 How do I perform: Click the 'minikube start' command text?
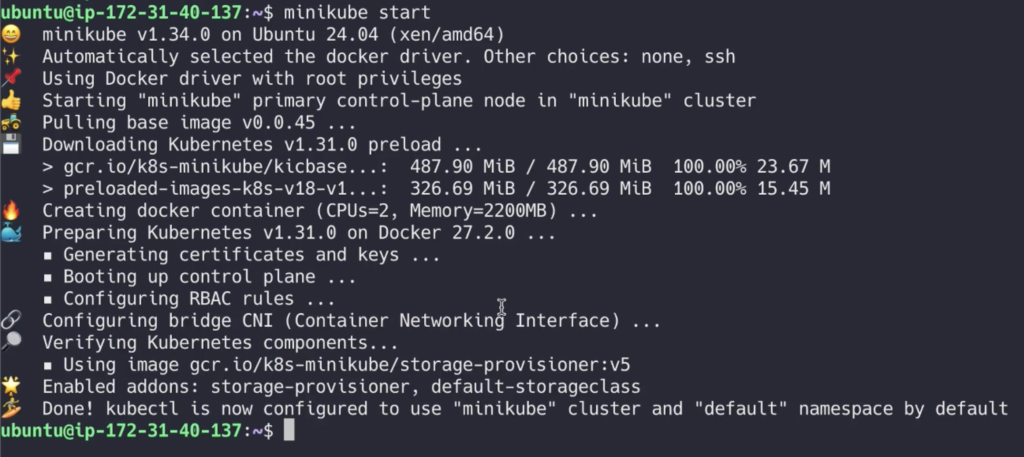[x=357, y=12]
